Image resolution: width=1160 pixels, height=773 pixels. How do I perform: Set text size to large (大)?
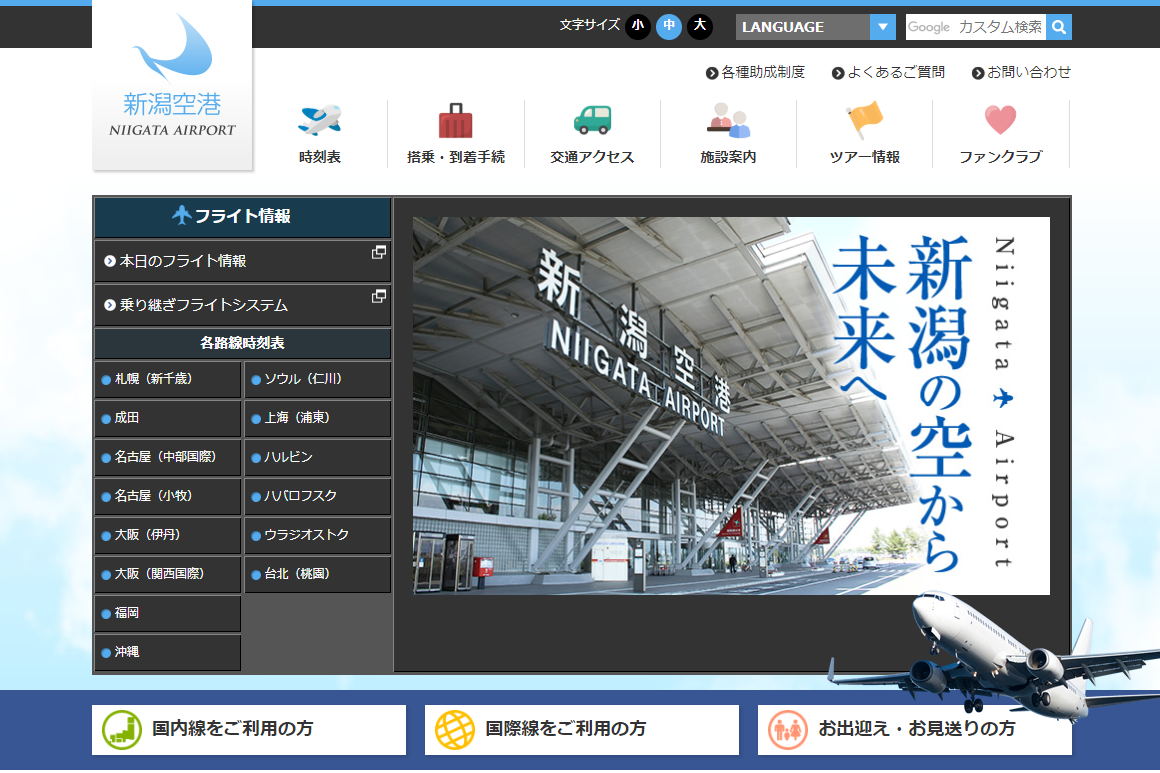click(700, 26)
